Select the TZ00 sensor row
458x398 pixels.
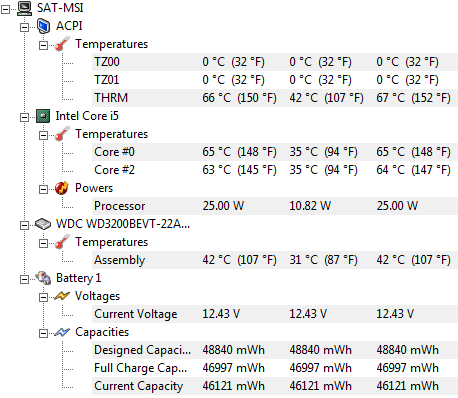point(275,62)
